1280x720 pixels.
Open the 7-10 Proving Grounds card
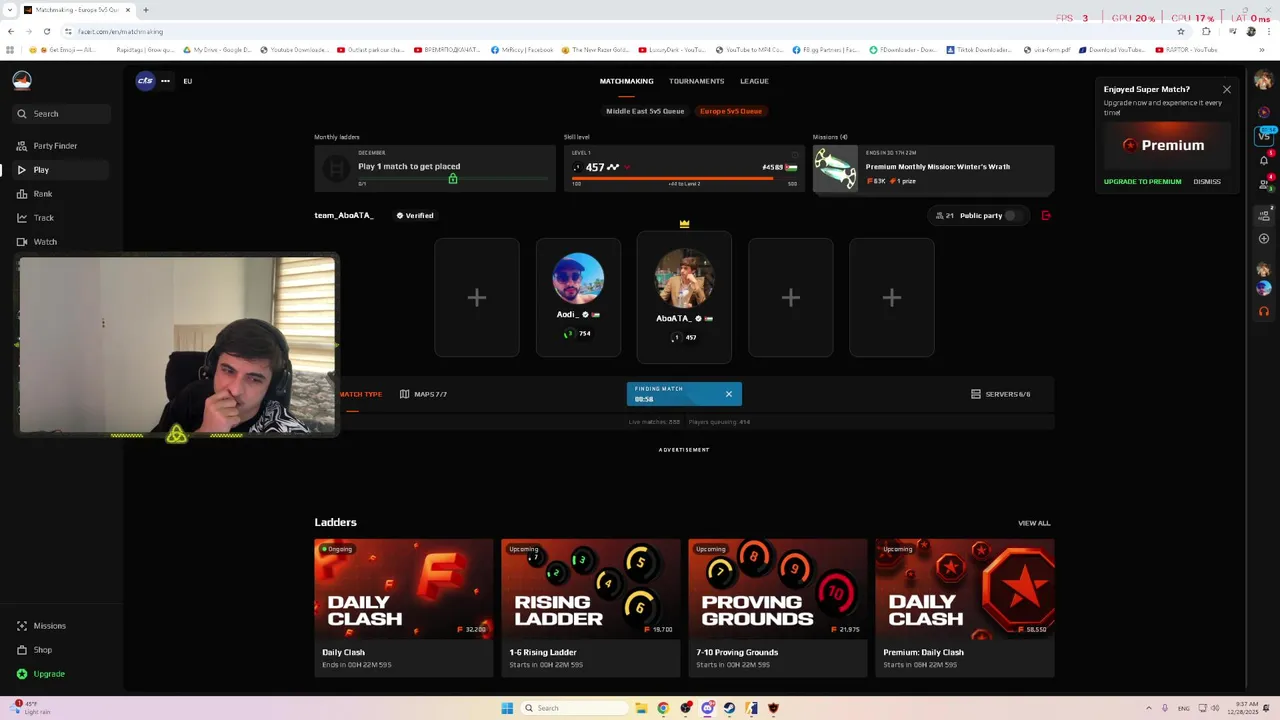777,608
